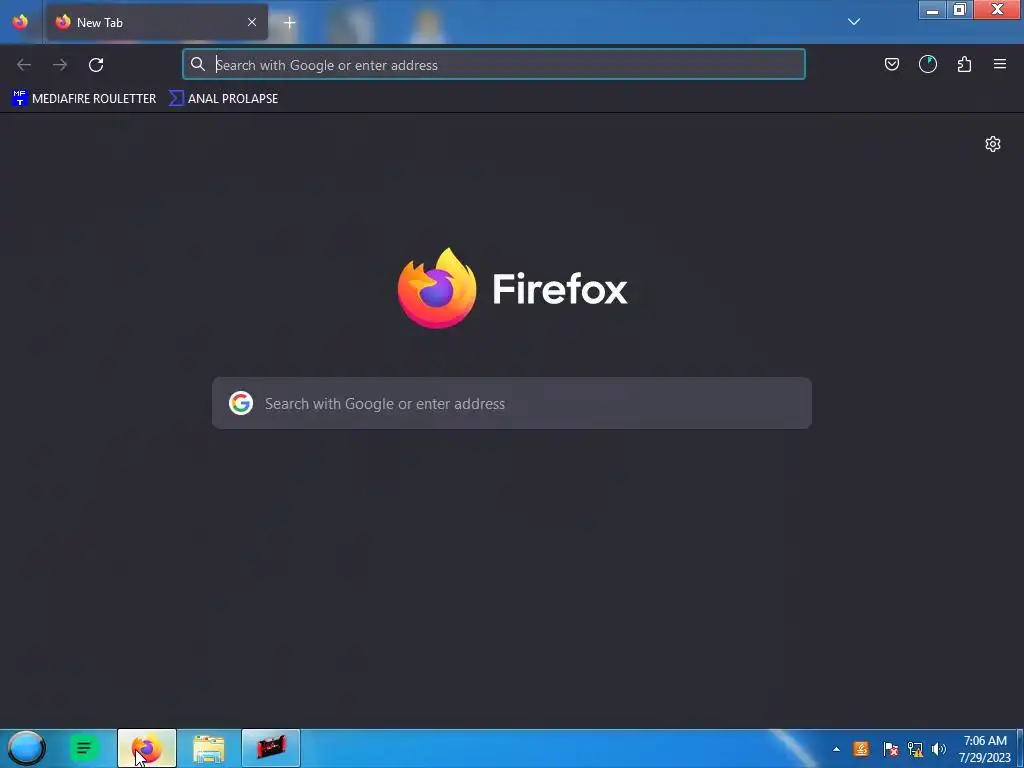Viewport: 1024px width, 768px height.
Task: Select the New Tab tab
Action: click(157, 22)
